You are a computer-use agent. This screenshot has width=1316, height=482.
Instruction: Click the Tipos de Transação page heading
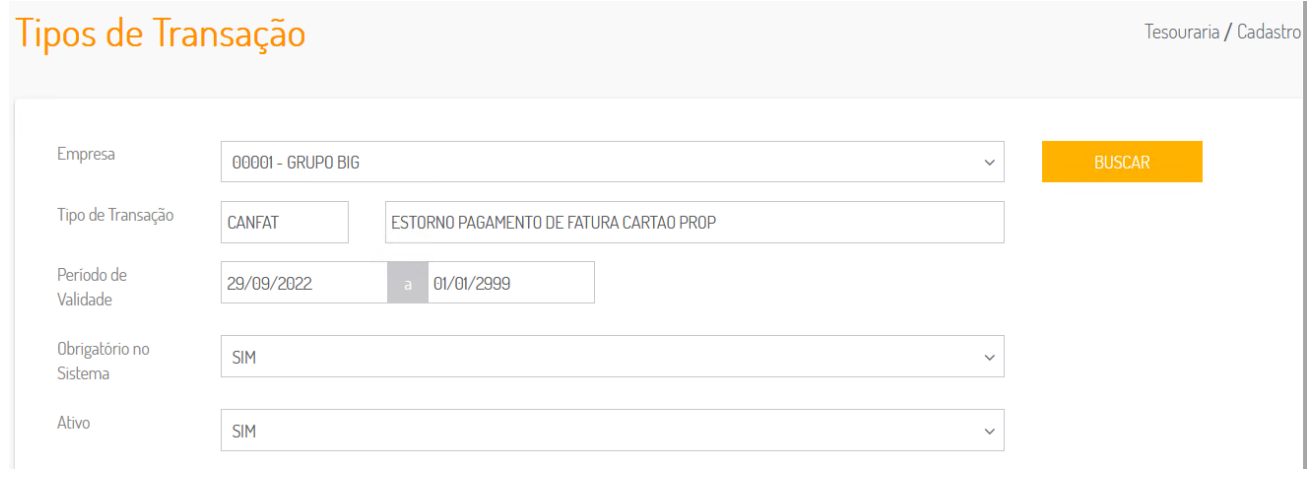162,34
